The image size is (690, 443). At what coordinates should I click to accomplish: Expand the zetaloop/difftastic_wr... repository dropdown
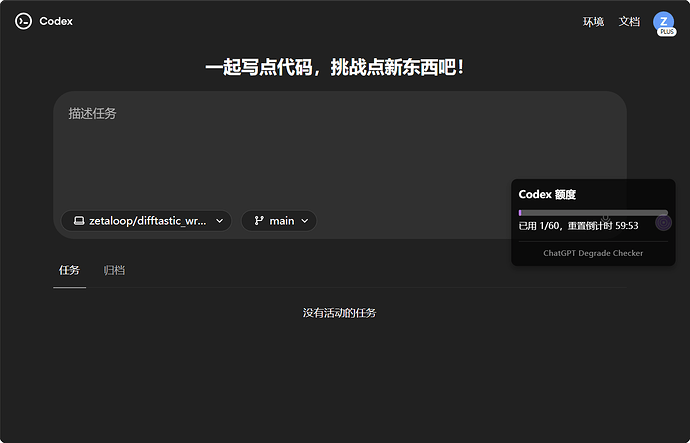[x=147, y=220]
